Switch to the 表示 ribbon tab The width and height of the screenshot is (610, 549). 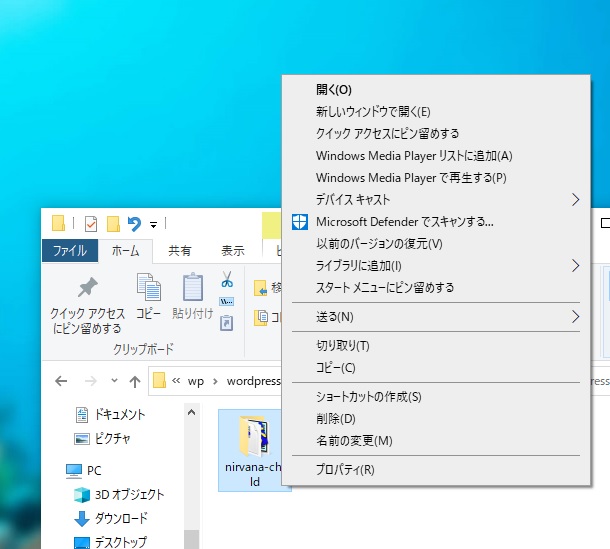[233, 251]
